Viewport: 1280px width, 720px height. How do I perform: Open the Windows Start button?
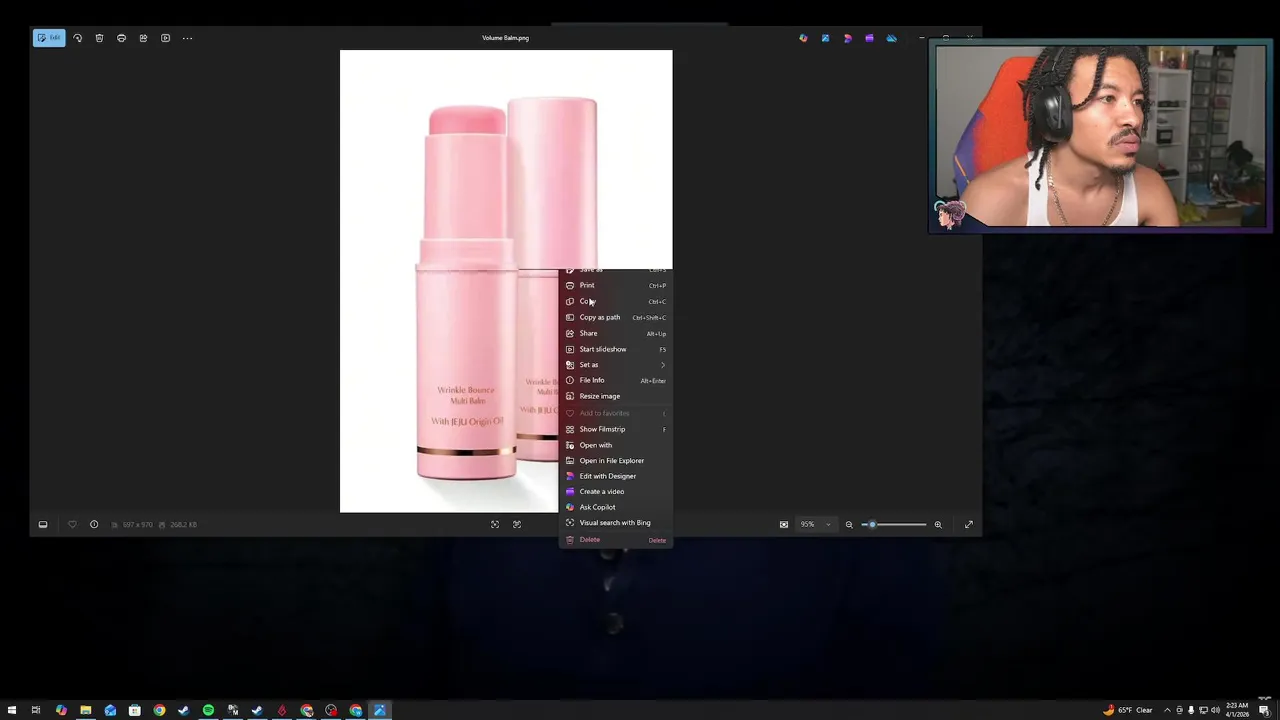tap(11, 710)
